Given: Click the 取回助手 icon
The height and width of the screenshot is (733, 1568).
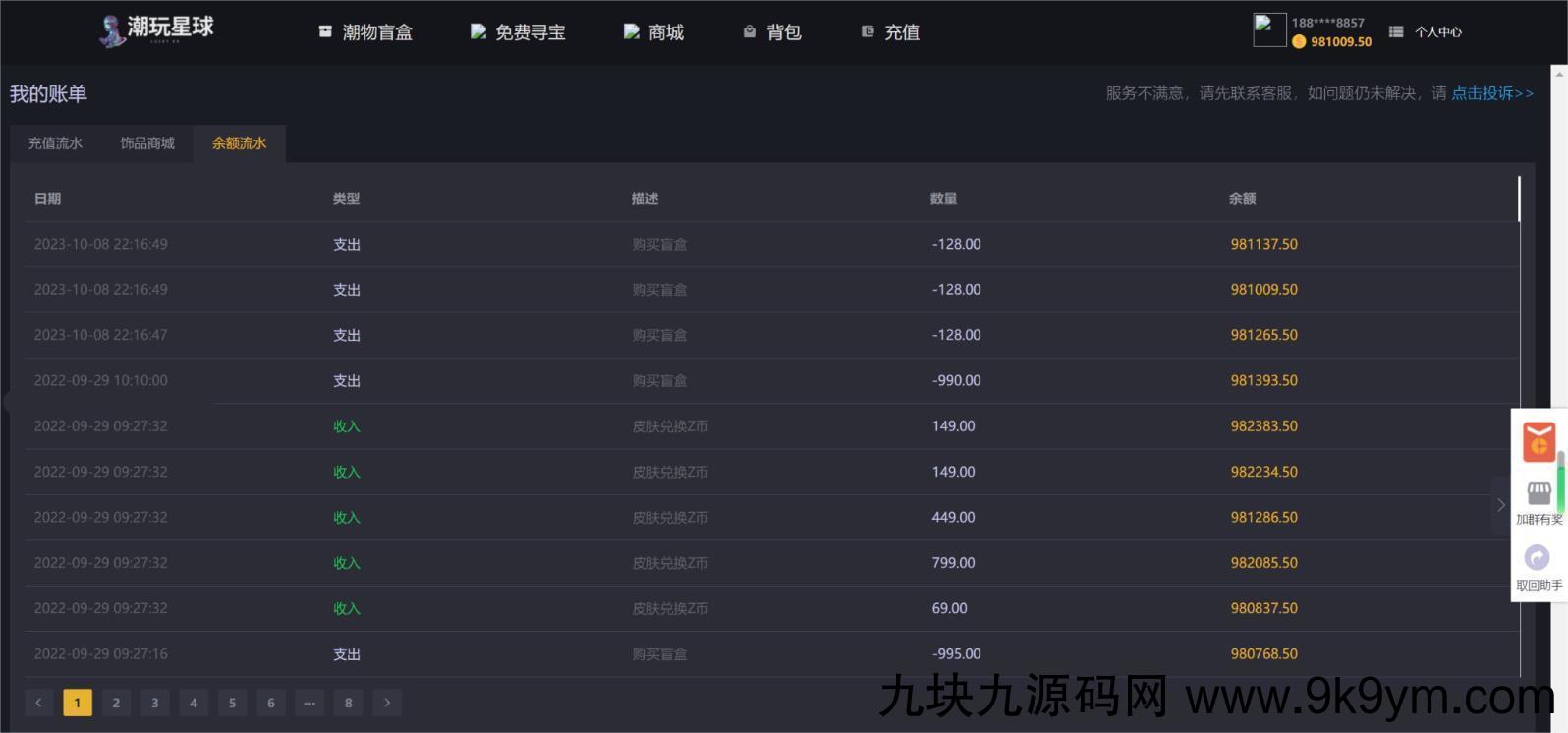Looking at the screenshot, I should pyautogui.click(x=1537, y=557).
